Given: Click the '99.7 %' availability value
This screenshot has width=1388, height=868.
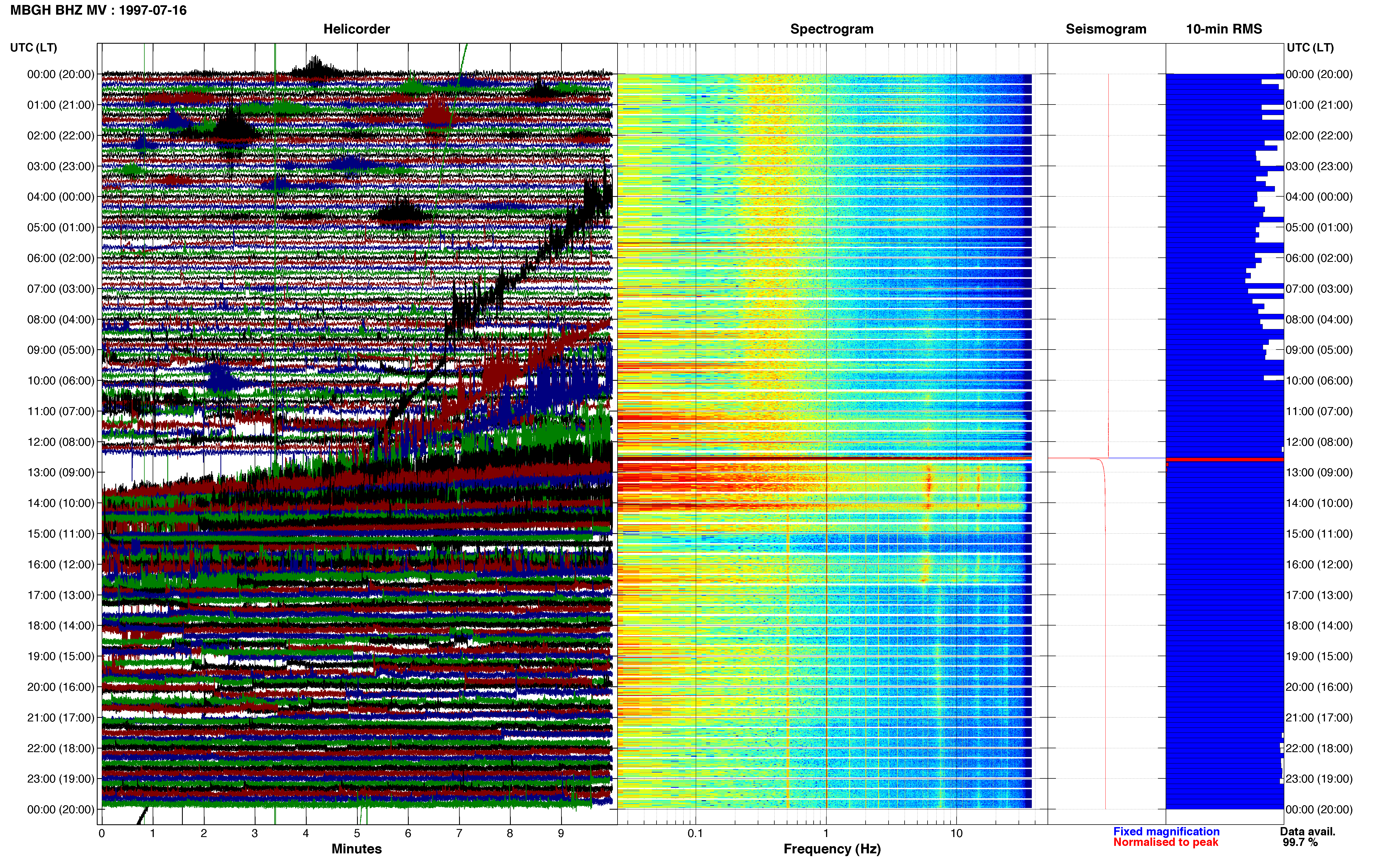Looking at the screenshot, I should pos(1300,842).
